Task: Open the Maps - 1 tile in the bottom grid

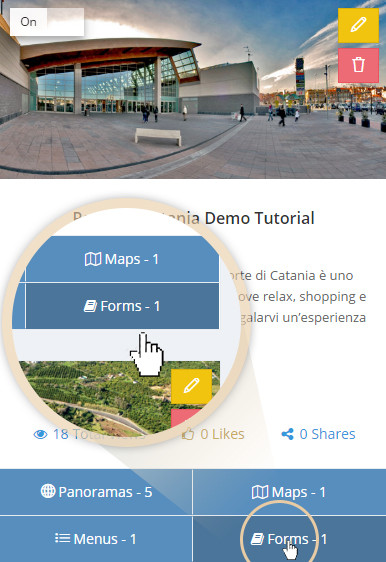Action: pos(290,492)
